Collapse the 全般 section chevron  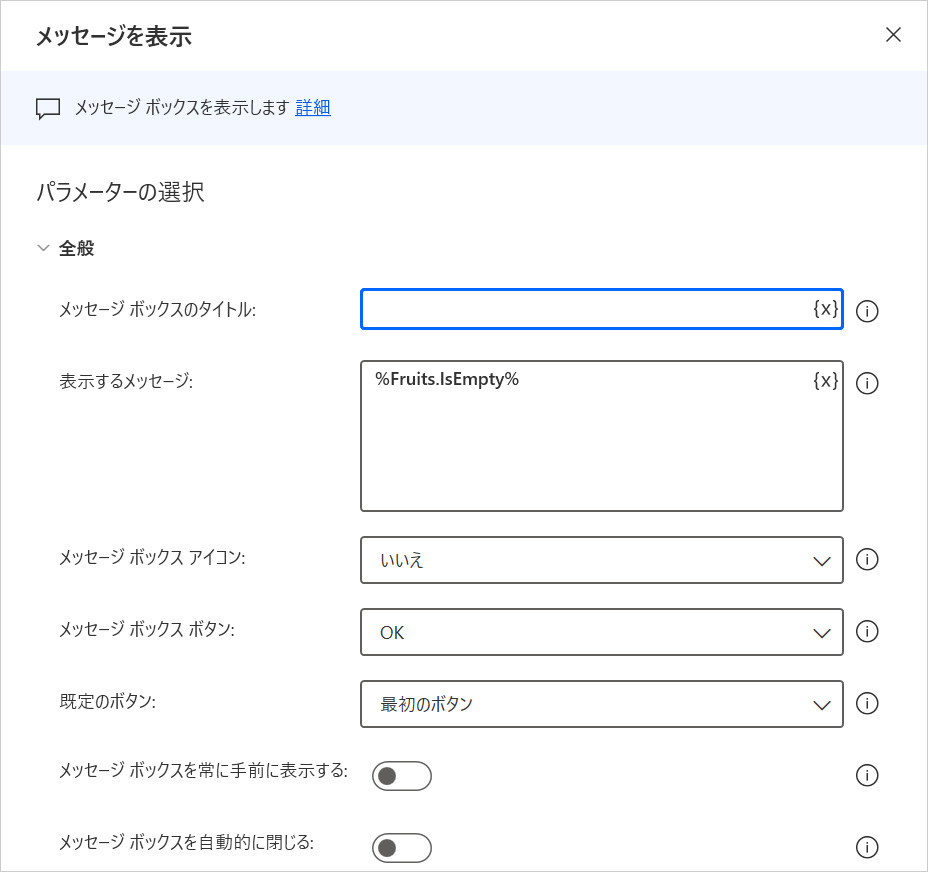coord(43,249)
